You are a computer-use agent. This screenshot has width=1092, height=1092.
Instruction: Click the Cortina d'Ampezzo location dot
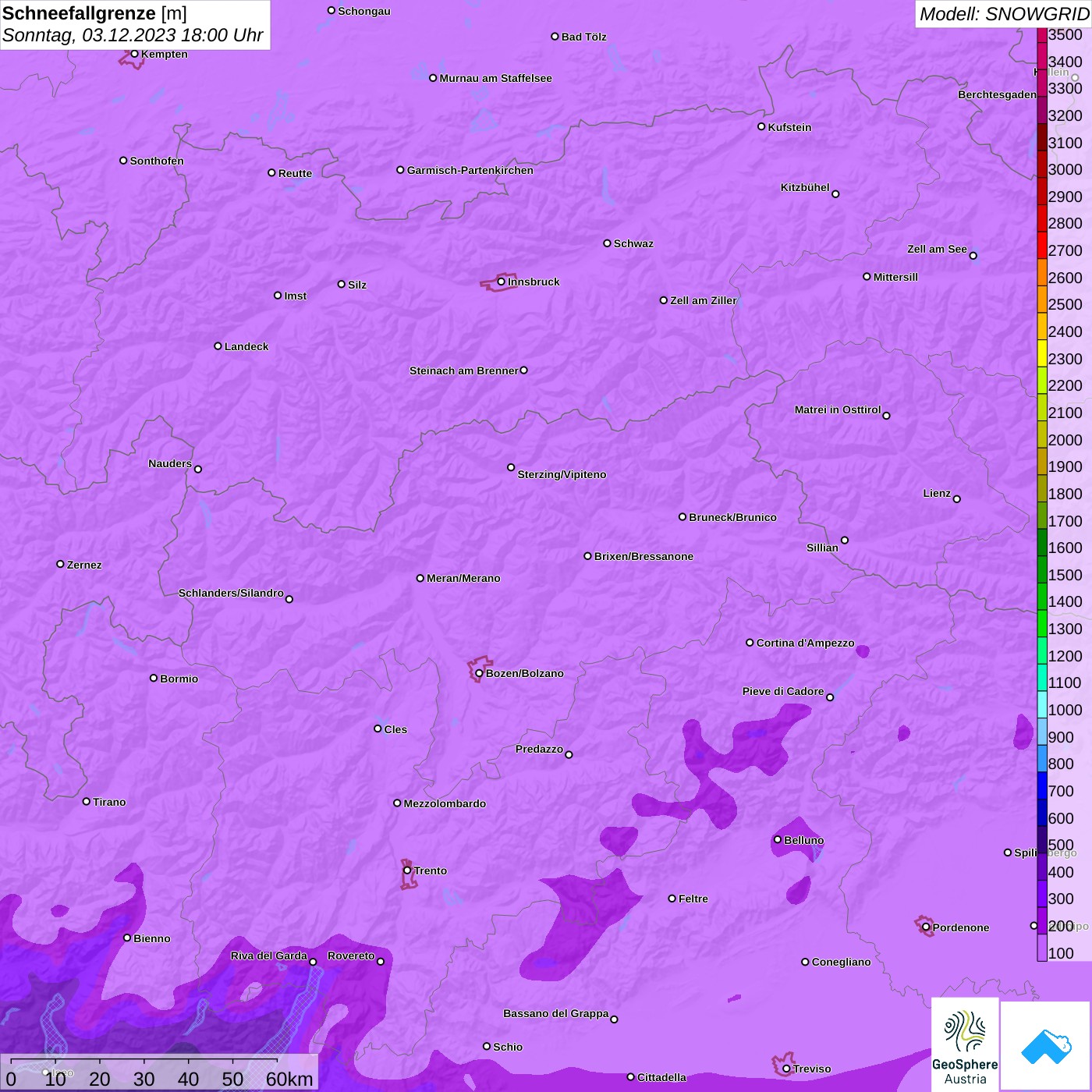(x=750, y=643)
